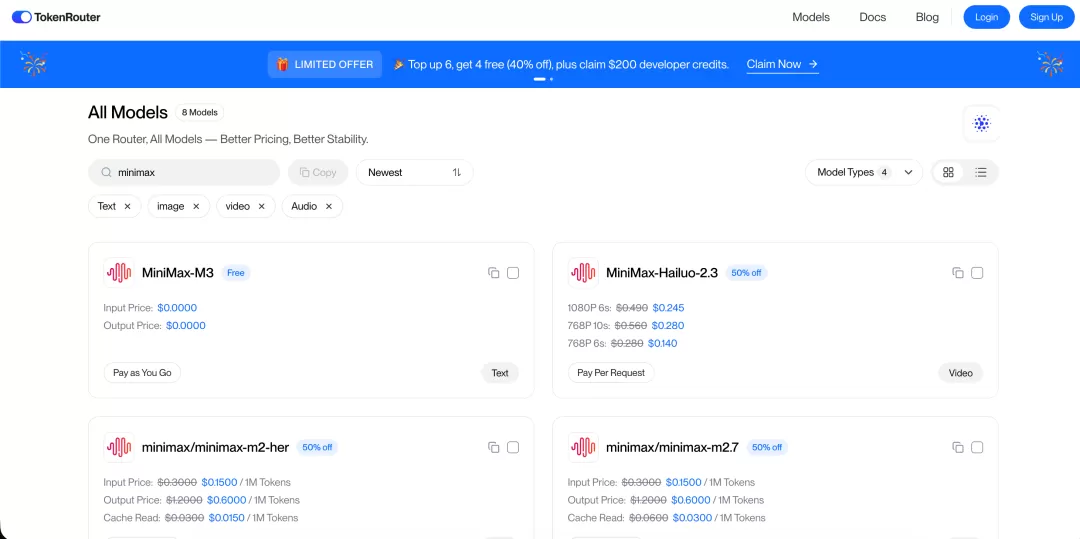Open the minimax/minimax-m2-her model title

(x=216, y=447)
